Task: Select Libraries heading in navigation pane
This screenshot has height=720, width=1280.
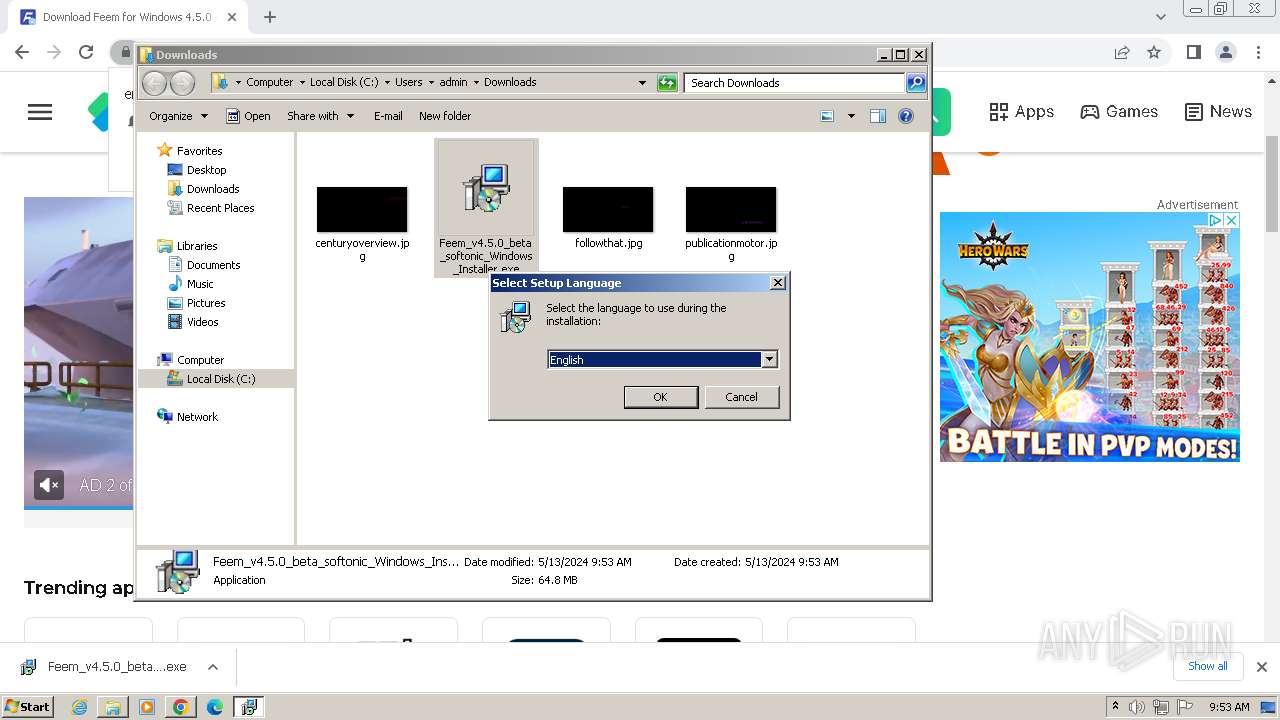Action: coord(197,246)
